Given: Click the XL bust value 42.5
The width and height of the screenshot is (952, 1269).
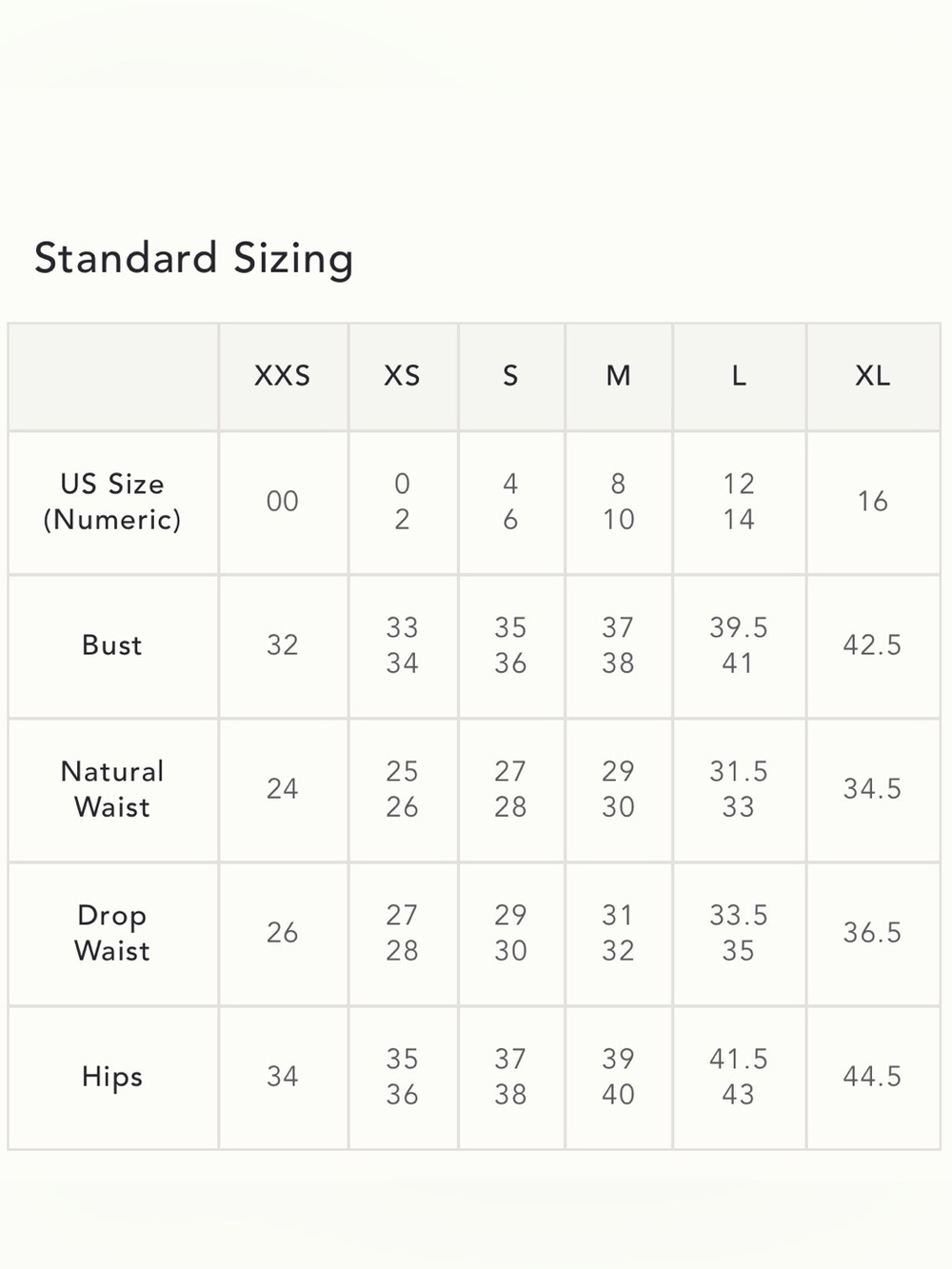Looking at the screenshot, I should coord(872,645).
